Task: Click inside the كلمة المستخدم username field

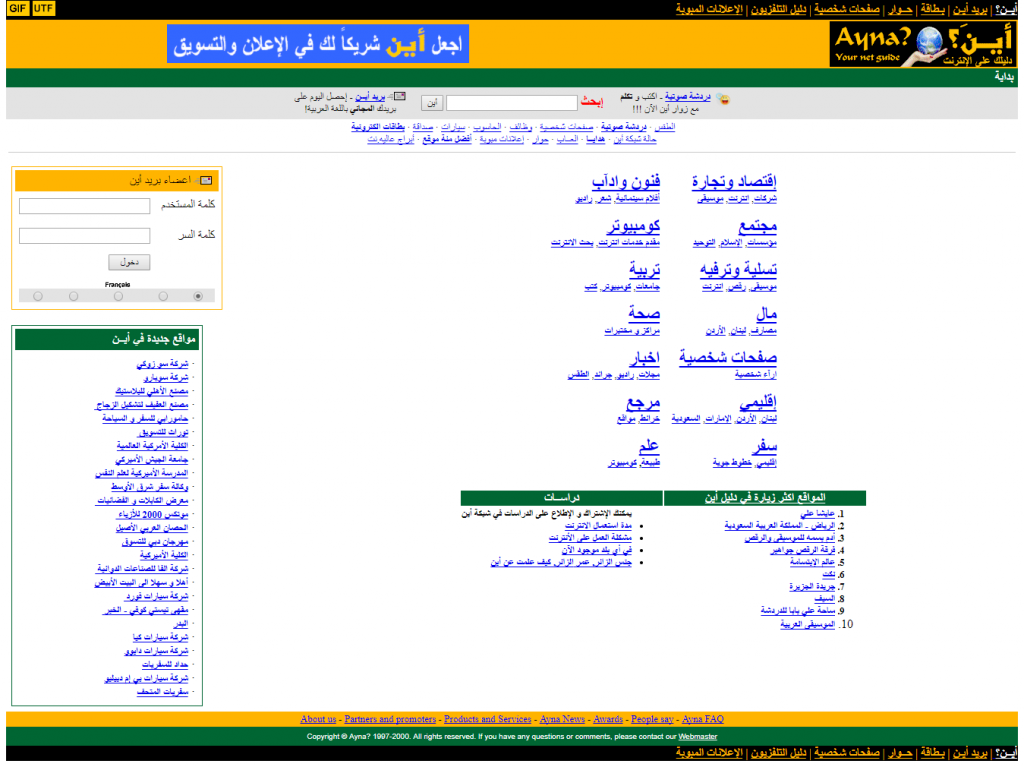Action: click(x=84, y=206)
